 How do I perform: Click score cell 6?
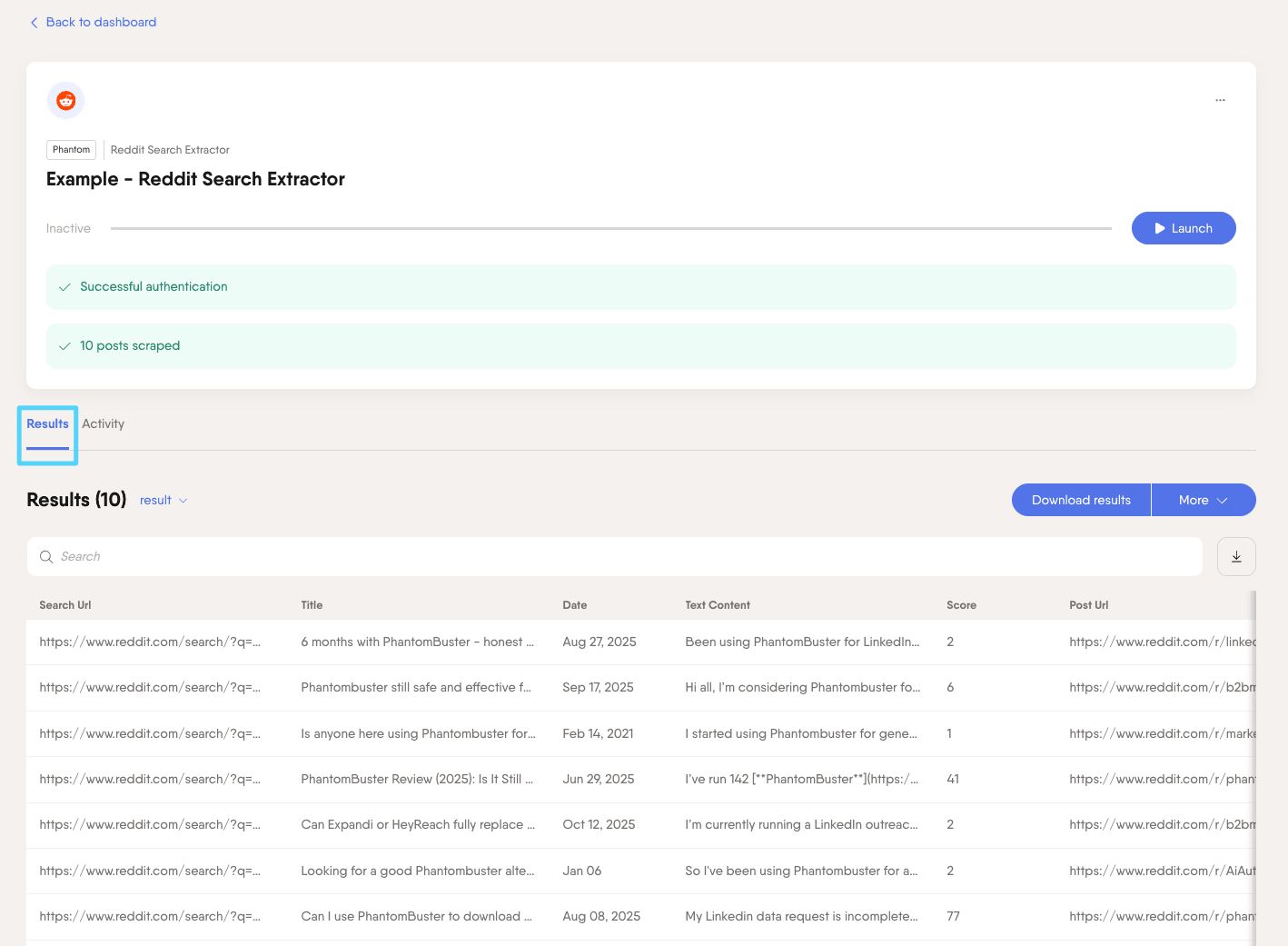[x=950, y=688]
